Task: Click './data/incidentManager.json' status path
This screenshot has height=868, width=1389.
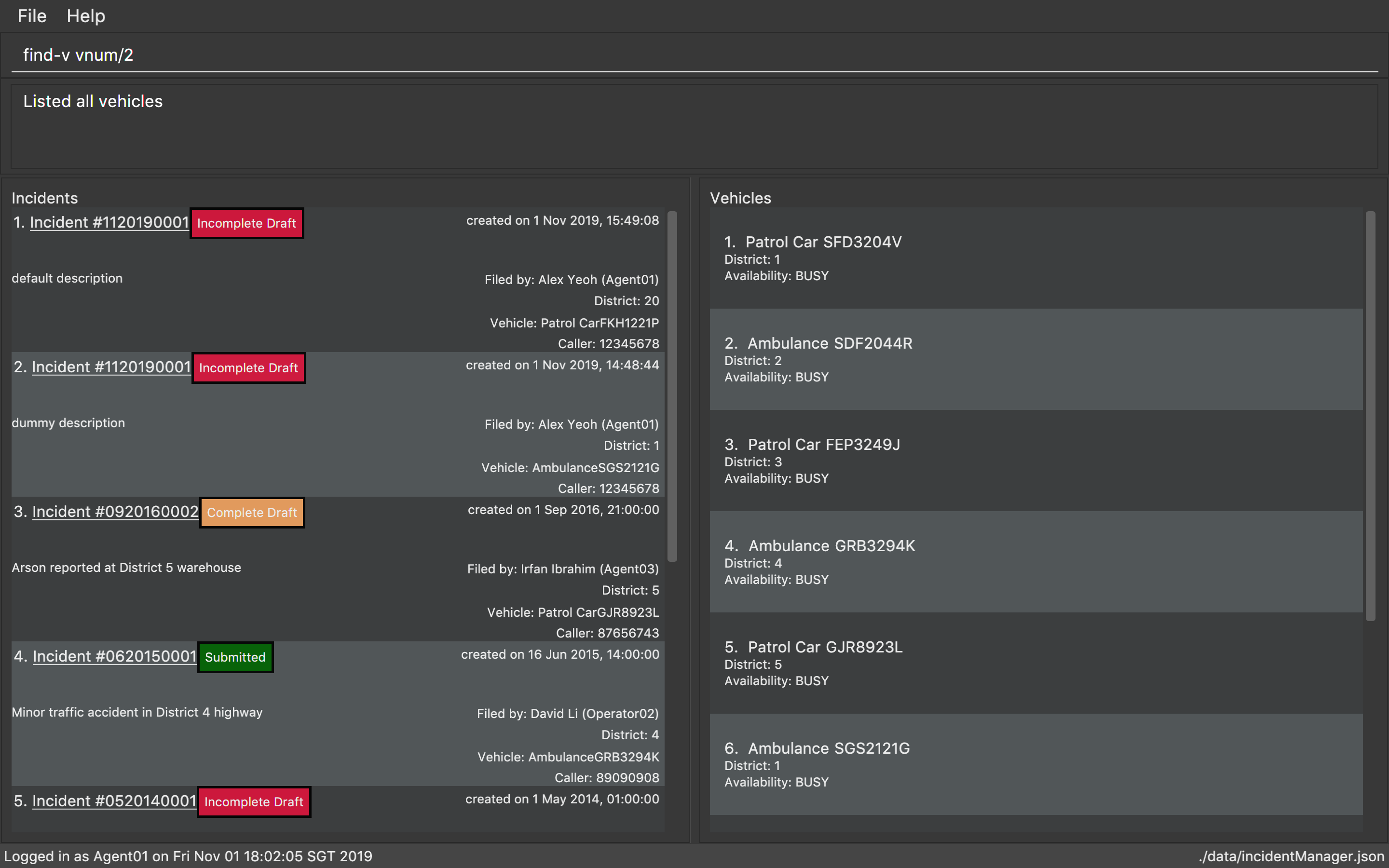Action: coord(1292,856)
